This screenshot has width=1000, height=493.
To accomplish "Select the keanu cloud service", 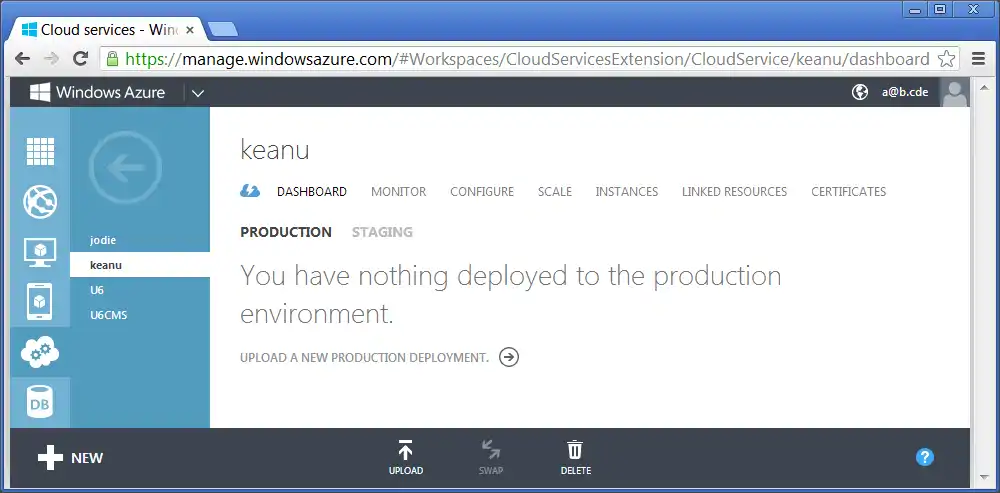I will pos(140,265).
